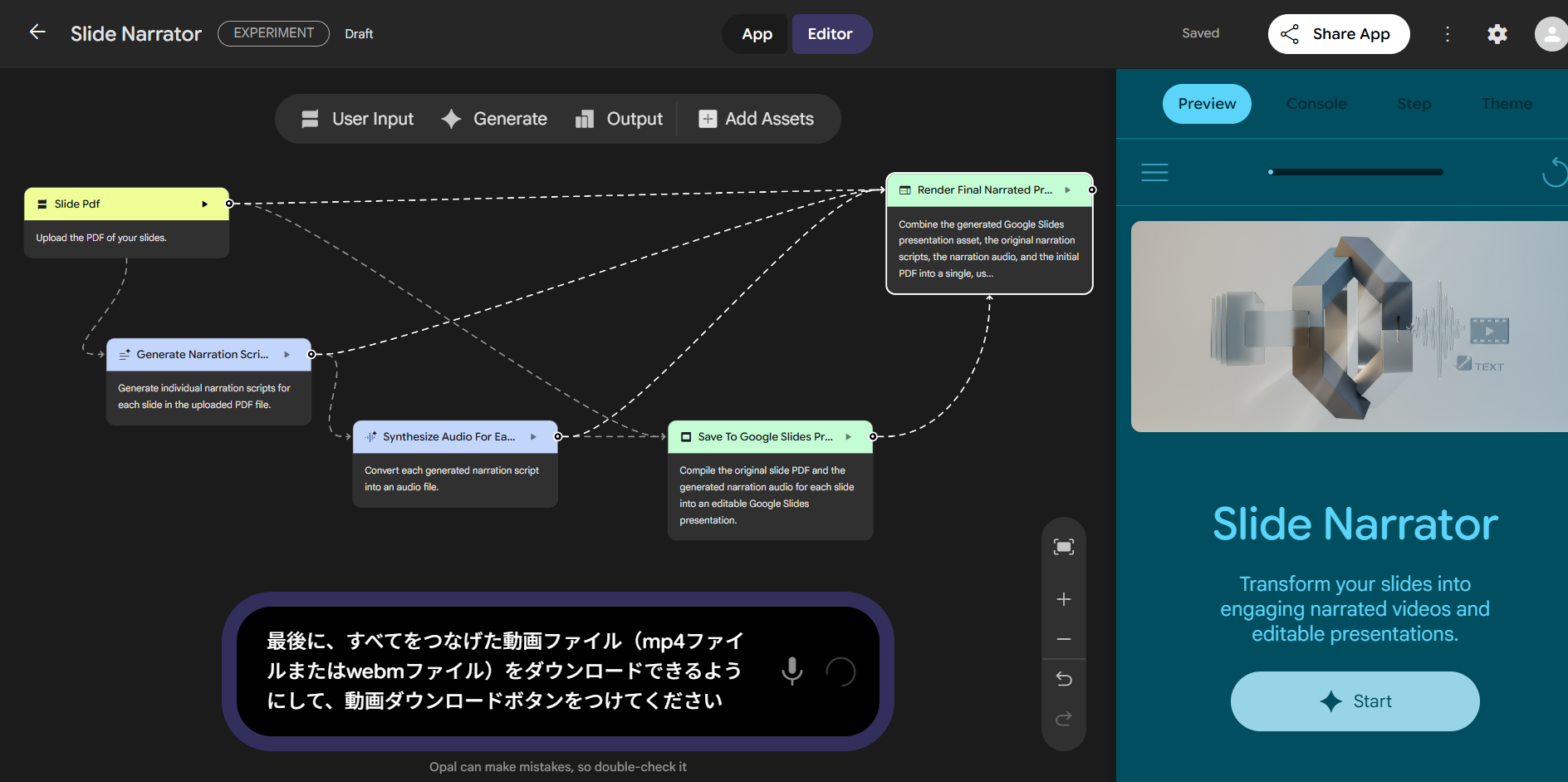This screenshot has height=782, width=1568.
Task: Open the Console tab
Action: click(x=1316, y=104)
